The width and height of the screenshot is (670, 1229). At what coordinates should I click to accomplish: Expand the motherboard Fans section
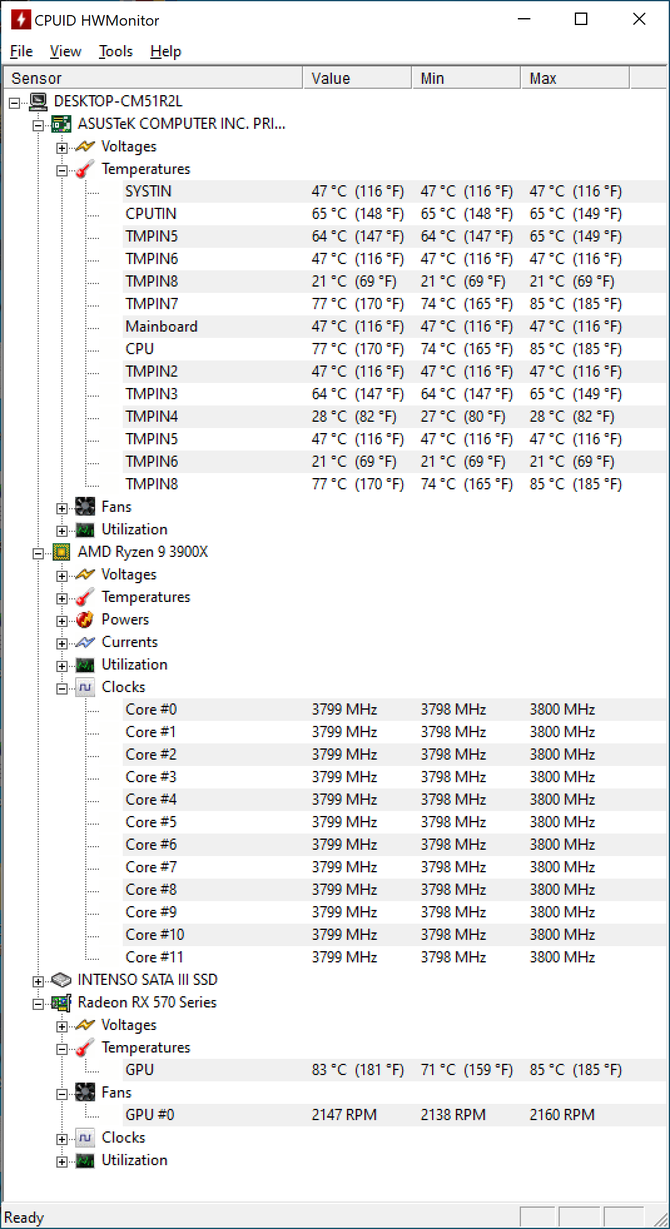(62, 508)
